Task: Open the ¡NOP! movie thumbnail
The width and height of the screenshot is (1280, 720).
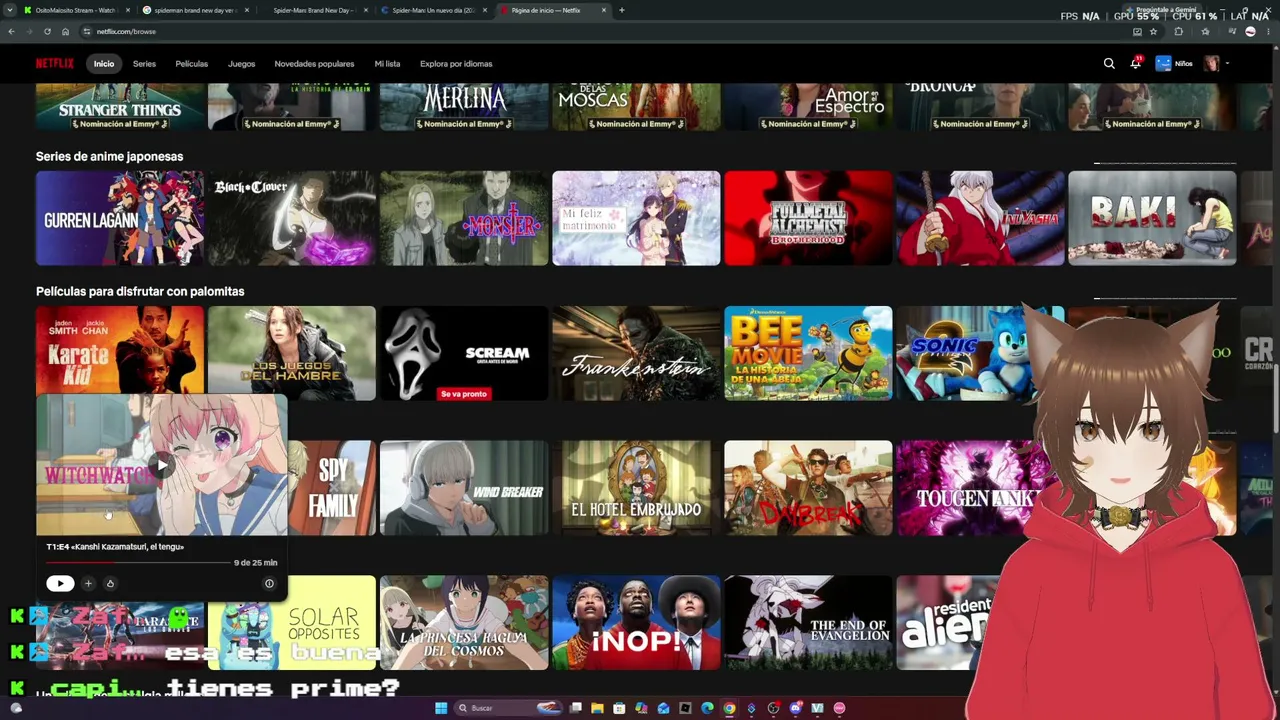Action: pos(636,623)
